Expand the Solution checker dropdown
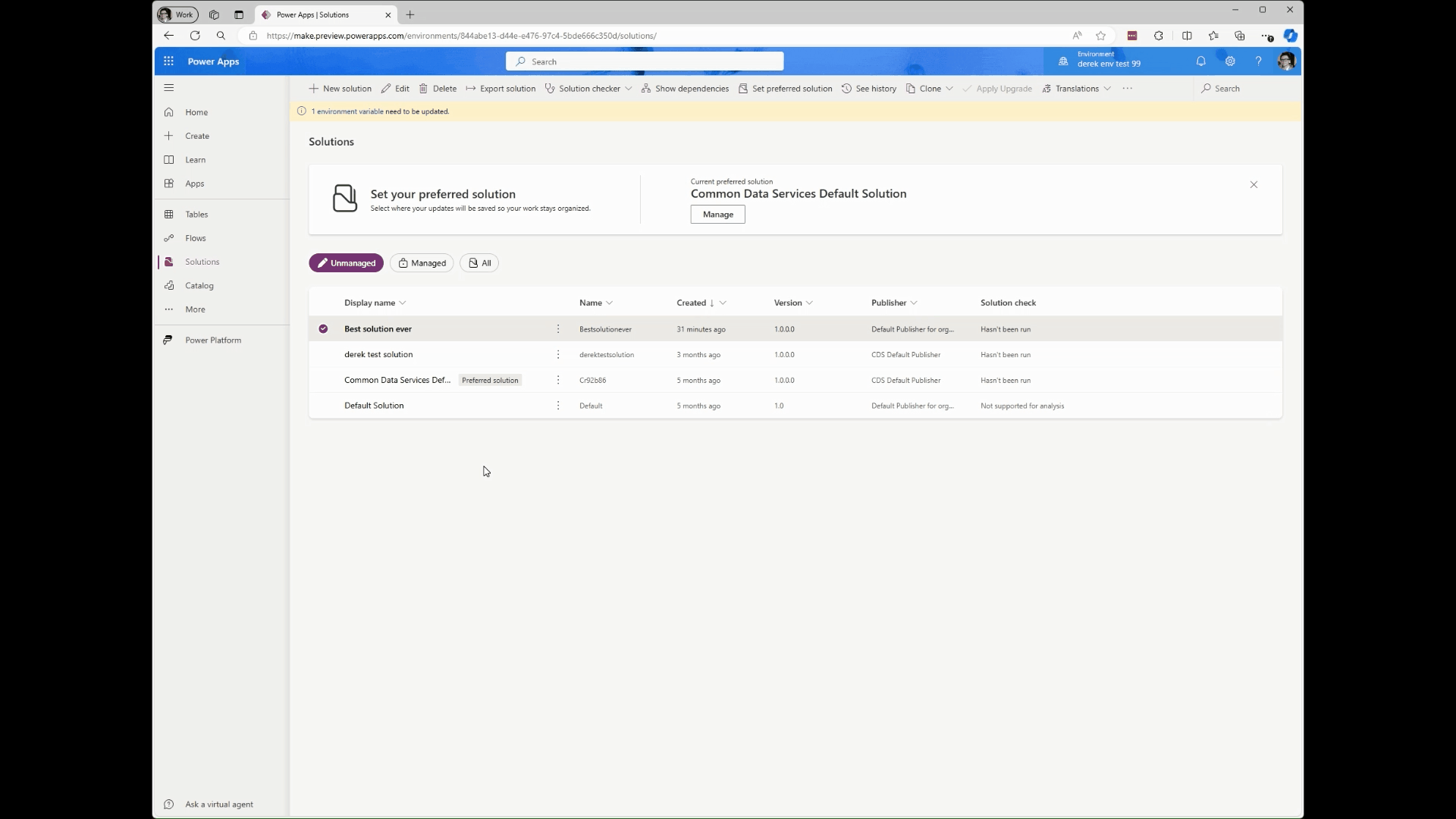The image size is (1456, 819). pos(629,88)
